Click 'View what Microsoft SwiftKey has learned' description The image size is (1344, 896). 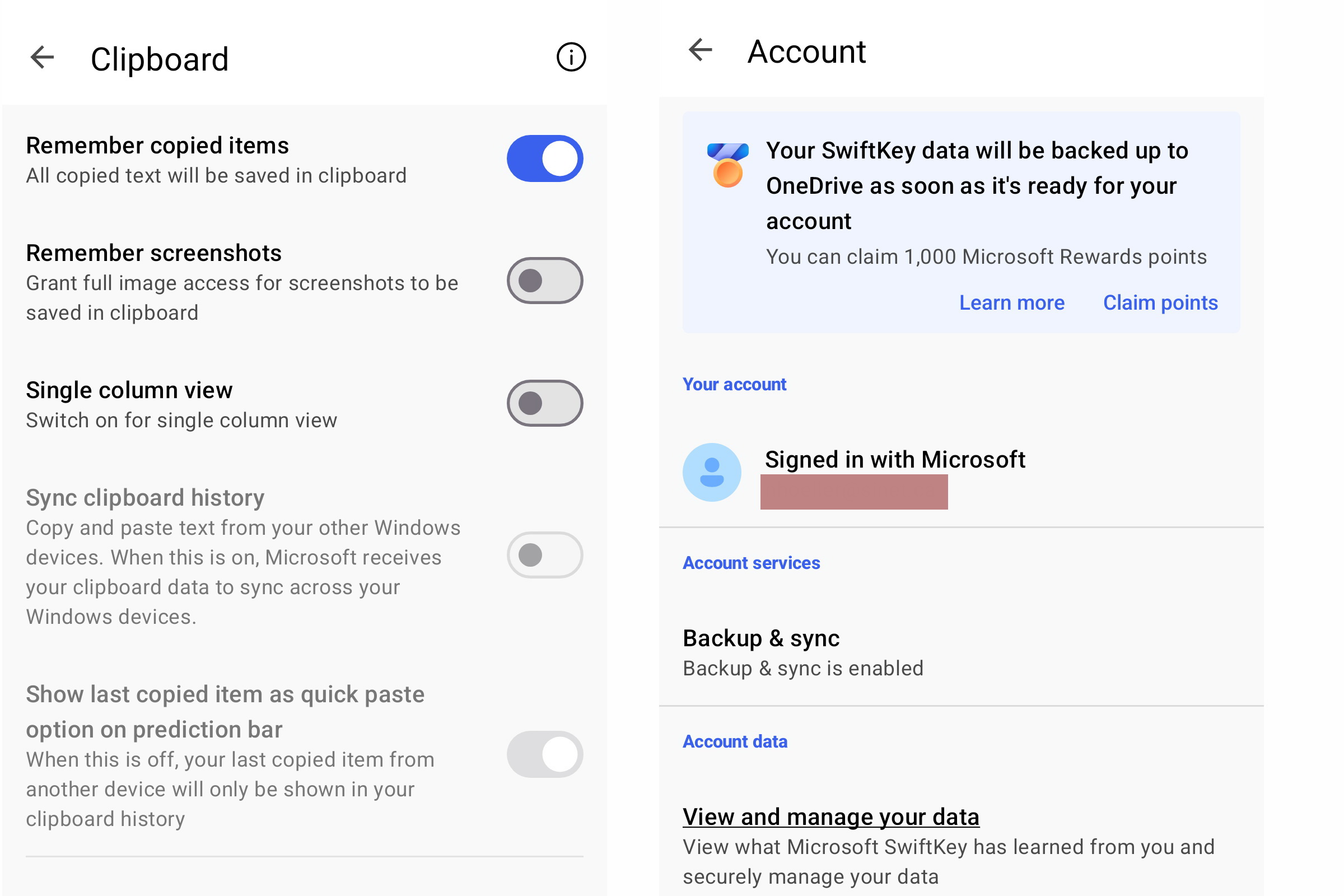(x=949, y=862)
